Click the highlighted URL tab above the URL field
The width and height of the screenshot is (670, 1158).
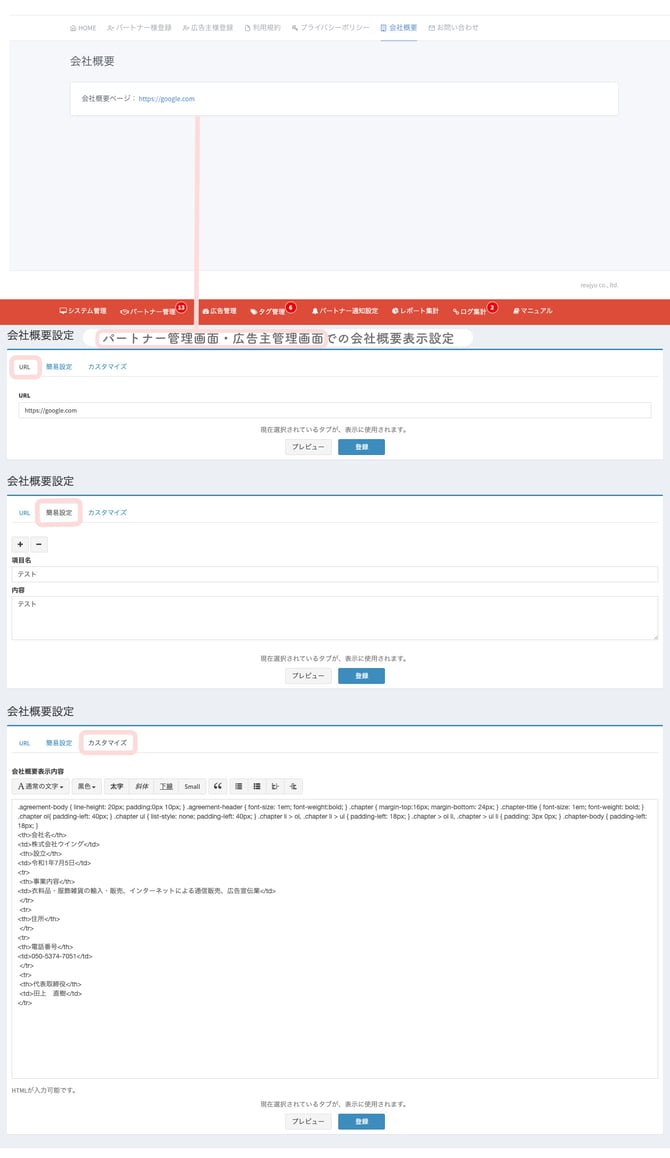coord(24,367)
